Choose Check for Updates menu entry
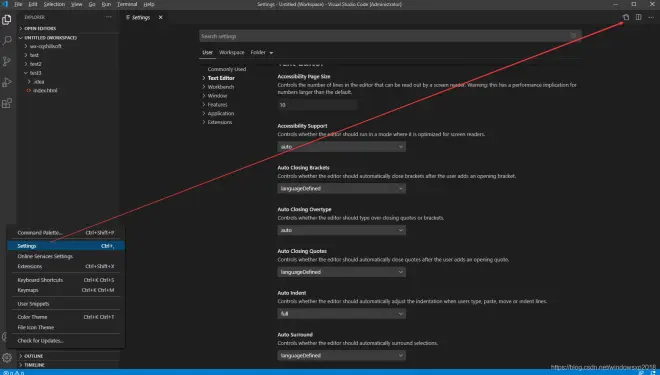Image resolution: width=660 pixels, height=375 pixels. pyautogui.click(x=66, y=340)
